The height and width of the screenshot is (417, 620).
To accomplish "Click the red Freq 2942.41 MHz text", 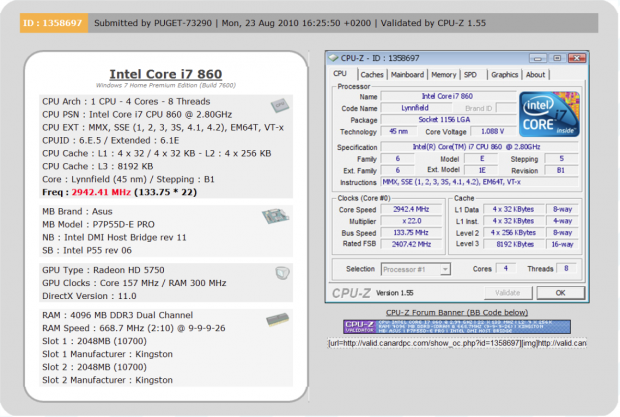I will tap(101, 192).
